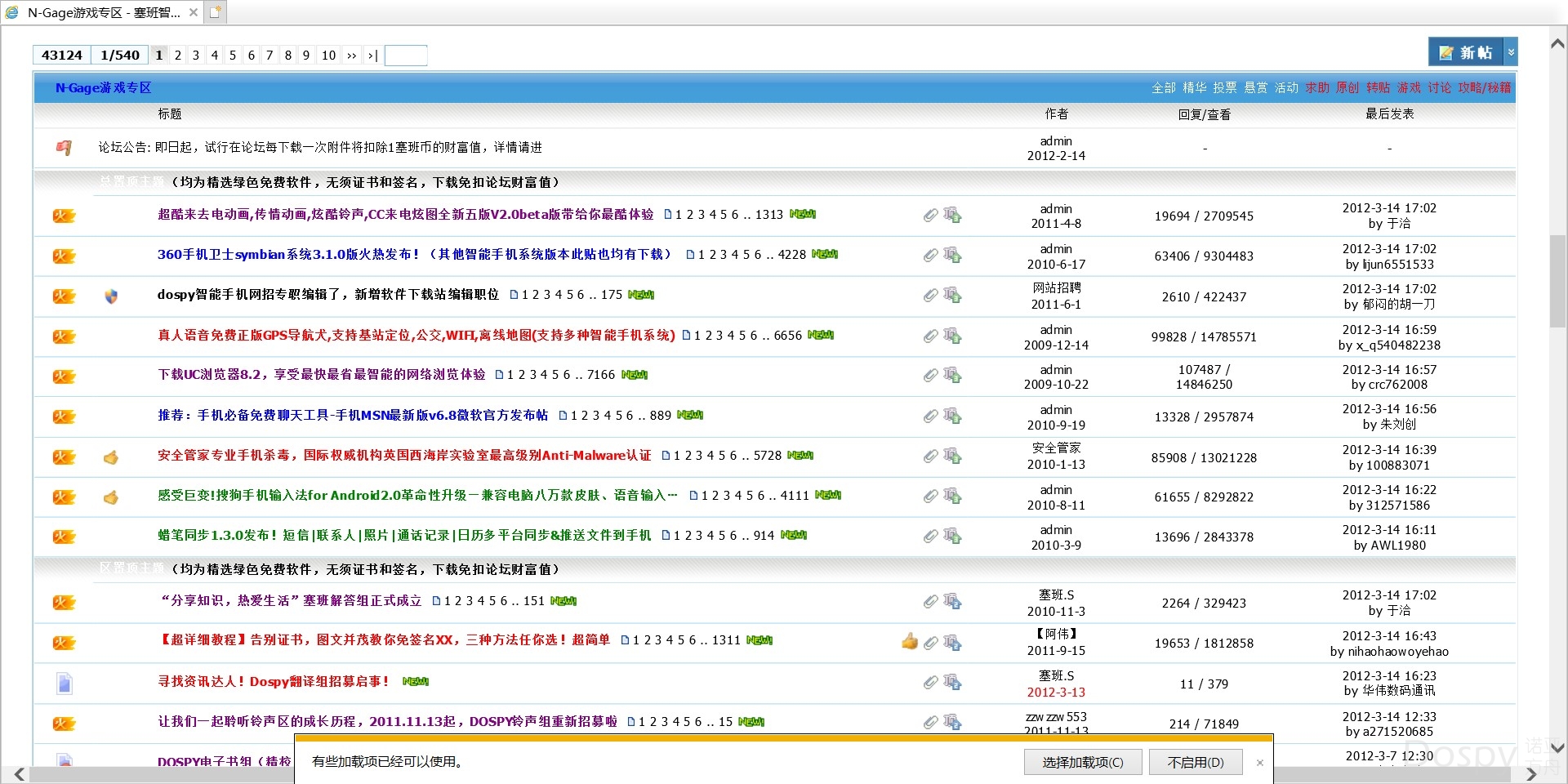Go to page 10 in pagination
Image resolution: width=1568 pixels, height=784 pixels.
(328, 55)
